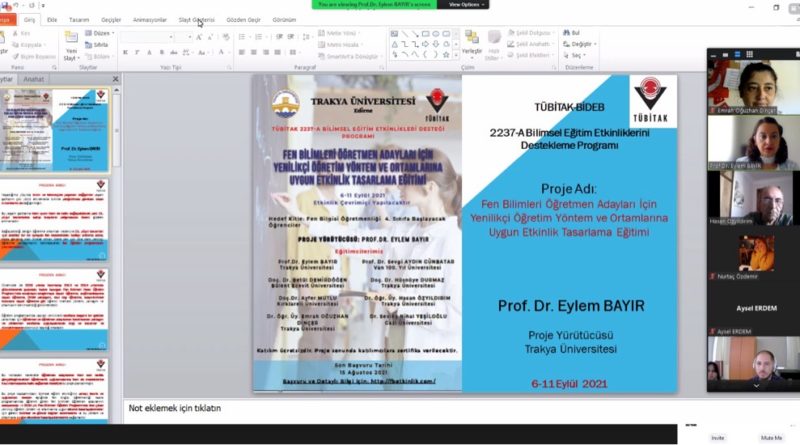Toggle Italic text formatting
Image resolution: width=800 pixels, height=445 pixels.
click(x=137, y=52)
